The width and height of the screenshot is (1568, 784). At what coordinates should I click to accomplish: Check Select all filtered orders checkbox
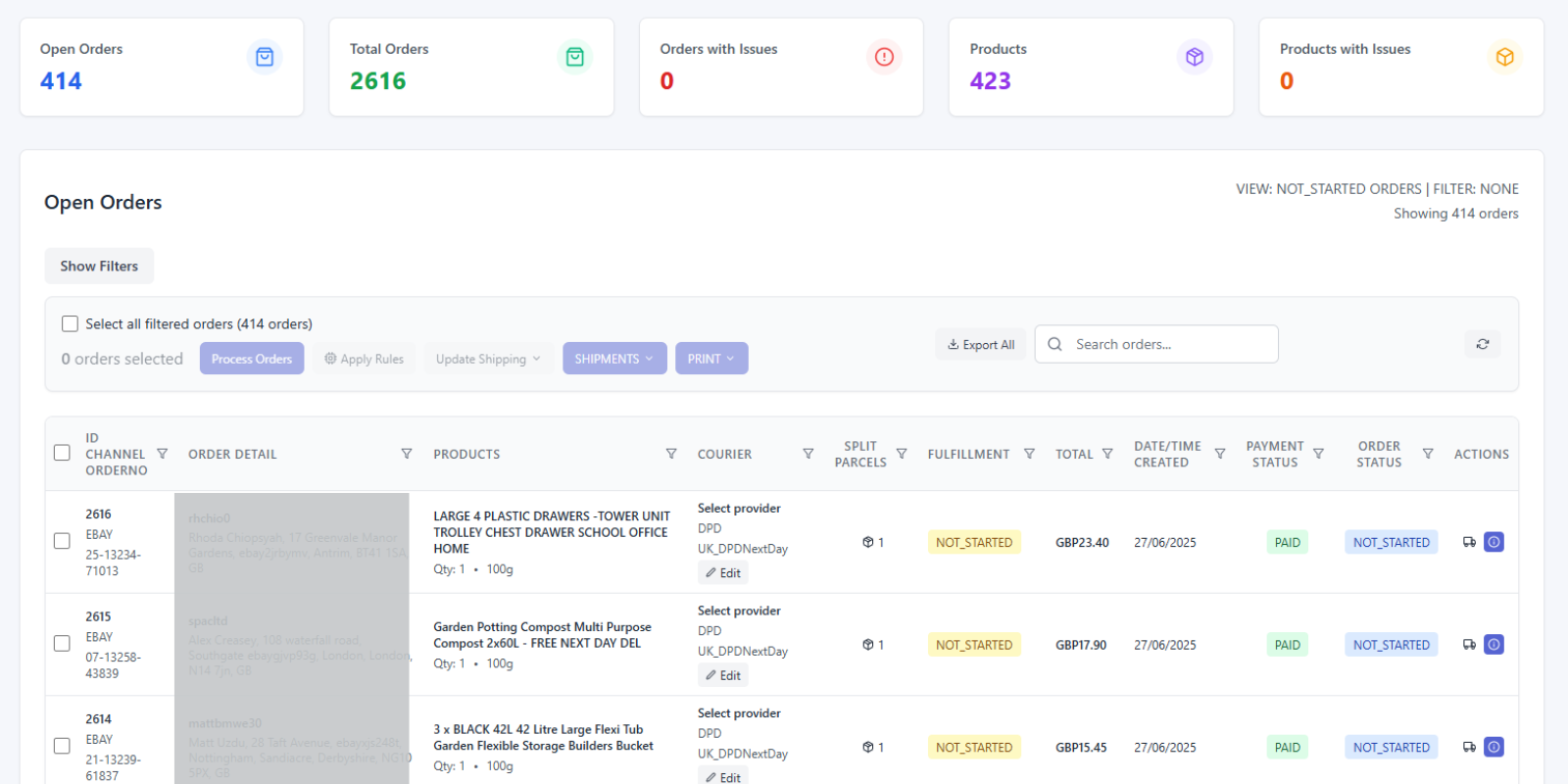tap(70, 323)
